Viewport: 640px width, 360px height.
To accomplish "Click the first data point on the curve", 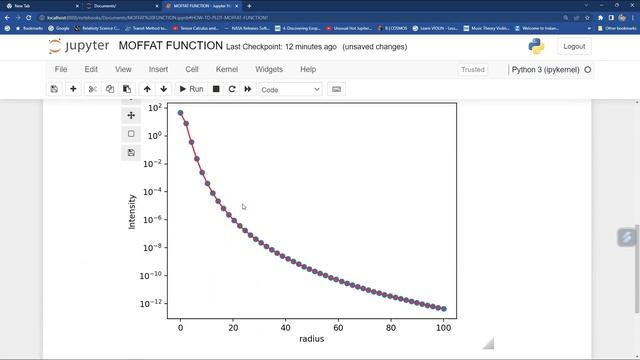I will click(x=180, y=113).
